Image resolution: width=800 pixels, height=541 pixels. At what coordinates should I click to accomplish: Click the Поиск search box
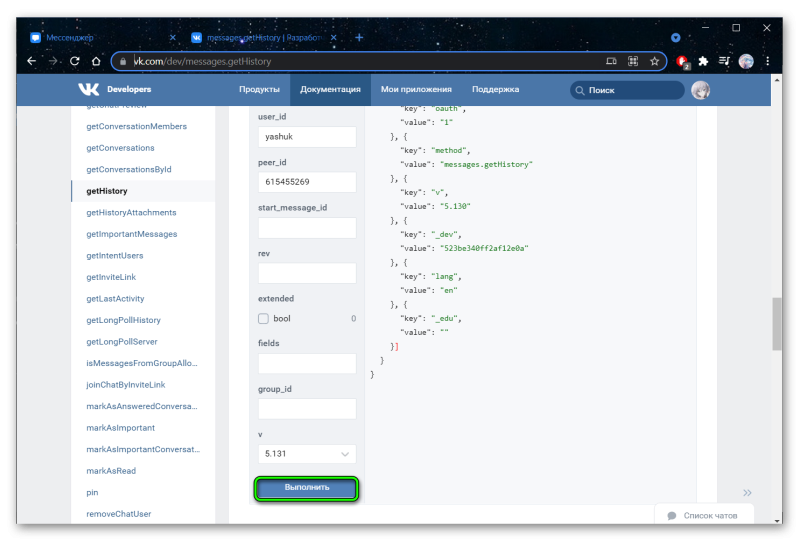(627, 90)
